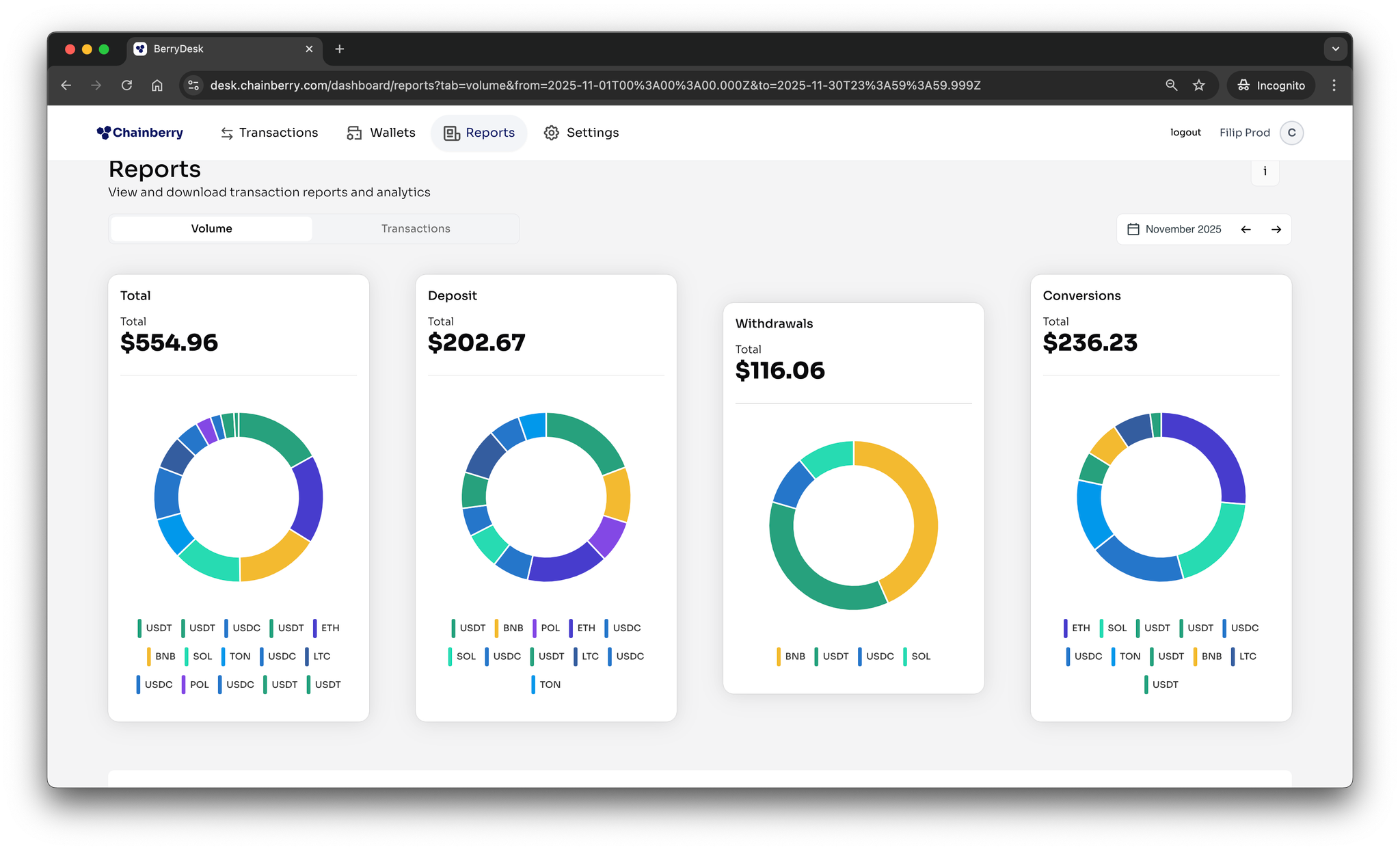Switch to the Transactions report tab

[416, 228]
